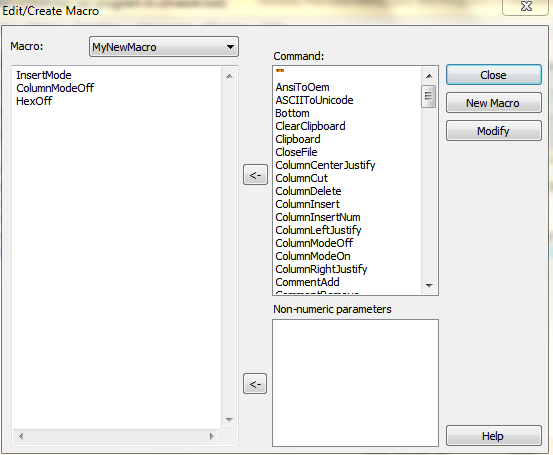This screenshot has width=553, height=455.
Task: Click the macro list scroll up arrow
Action: click(229, 76)
